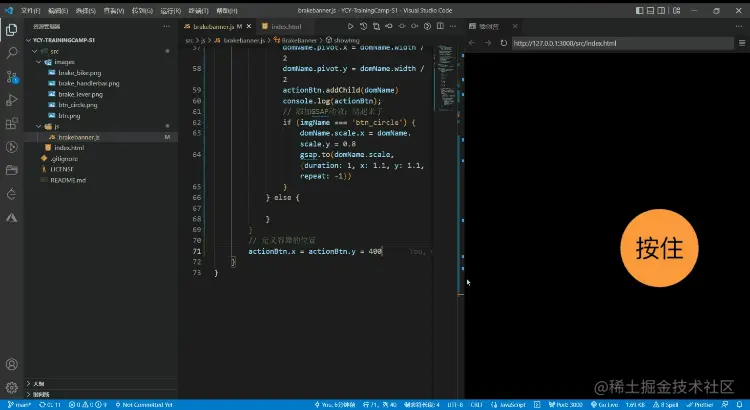Open btn.png in file tree

[x=69, y=116]
